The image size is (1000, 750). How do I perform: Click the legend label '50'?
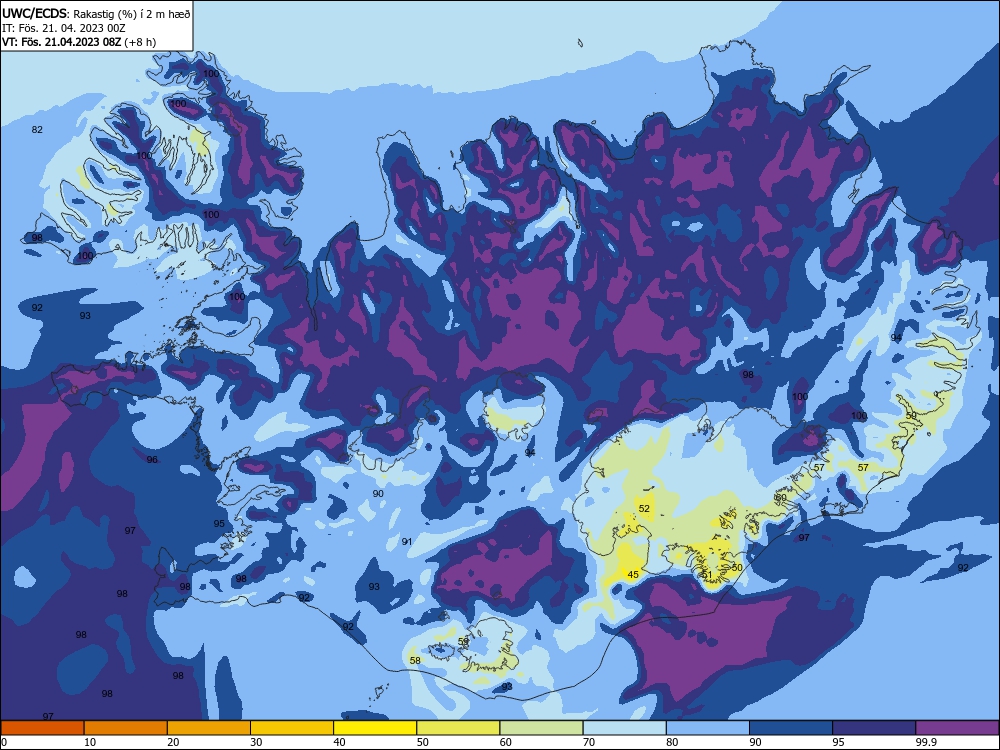pyautogui.click(x=422, y=742)
